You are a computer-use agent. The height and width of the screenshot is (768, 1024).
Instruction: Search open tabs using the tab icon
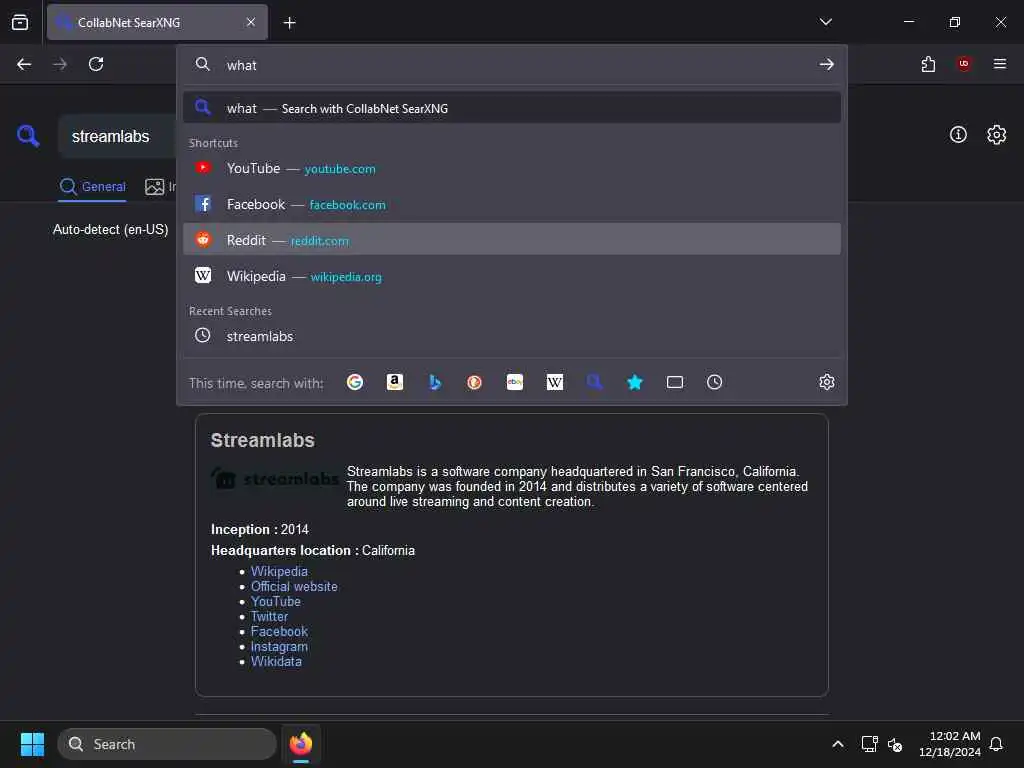point(675,382)
